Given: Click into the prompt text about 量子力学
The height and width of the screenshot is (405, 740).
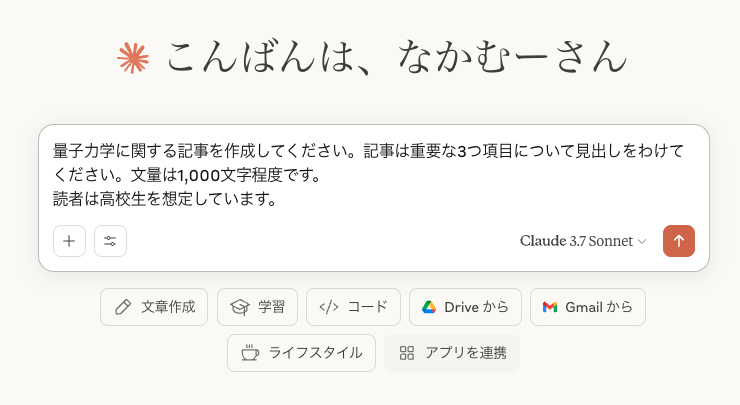Looking at the screenshot, I should [368, 175].
